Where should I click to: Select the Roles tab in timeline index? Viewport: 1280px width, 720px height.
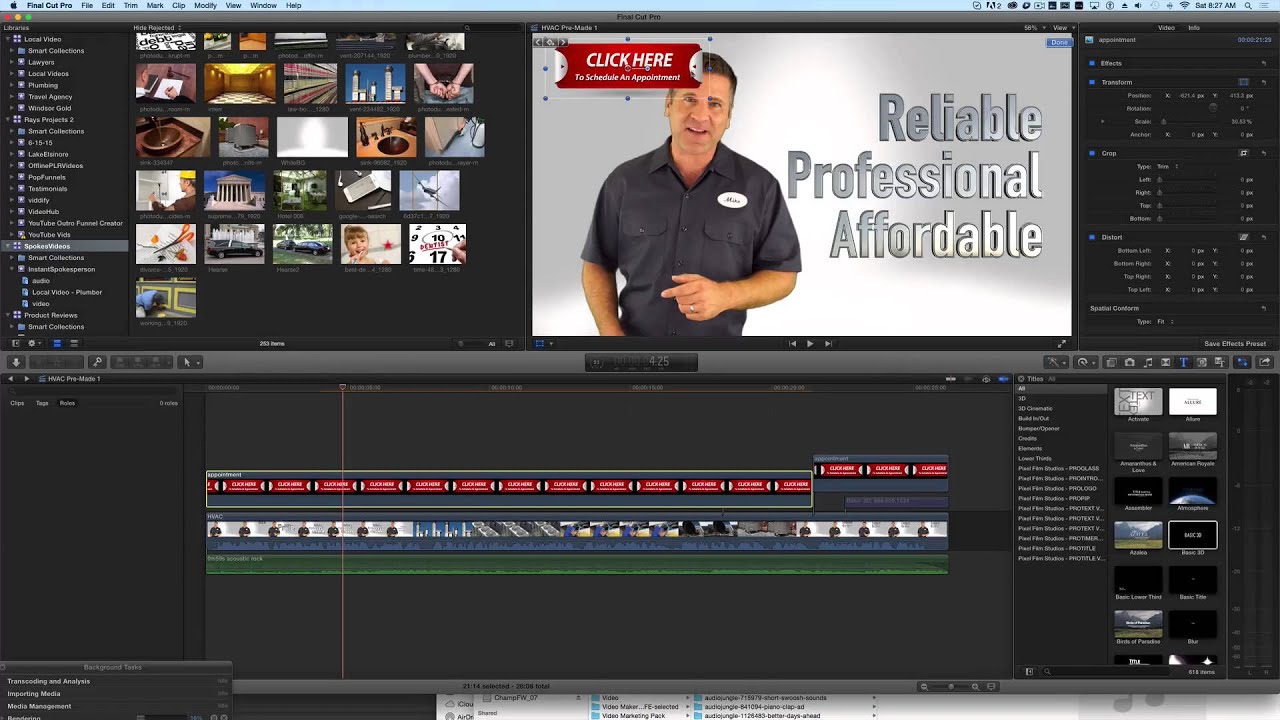point(67,403)
